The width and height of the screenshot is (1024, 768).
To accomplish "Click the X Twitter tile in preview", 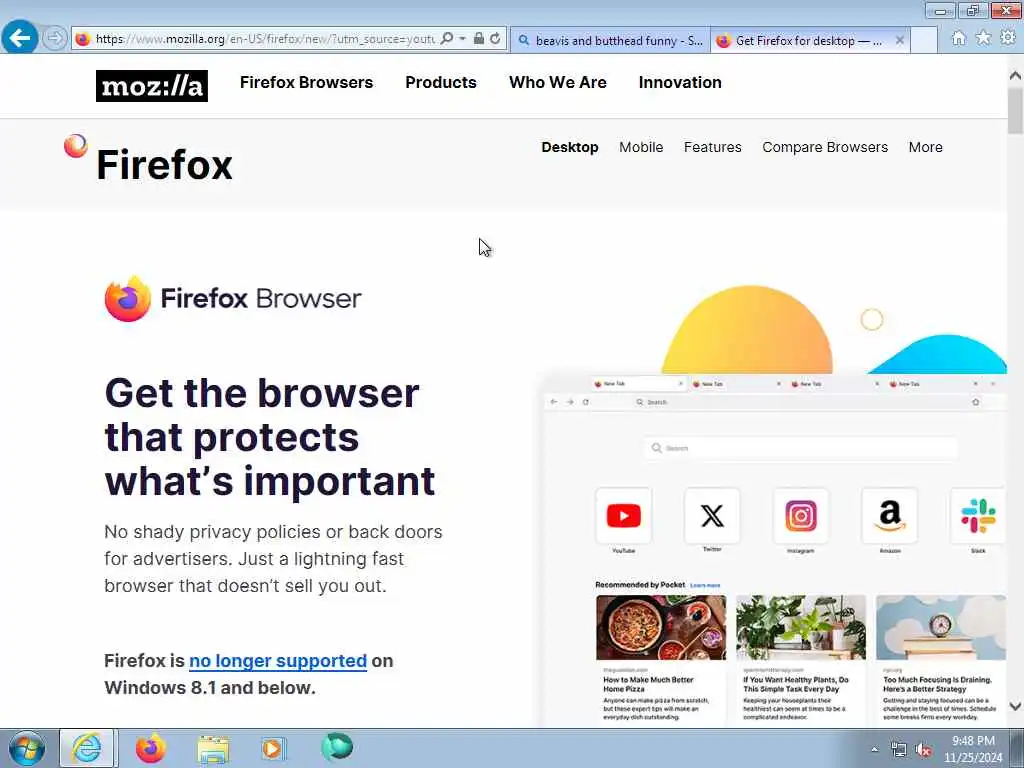I will (x=712, y=516).
